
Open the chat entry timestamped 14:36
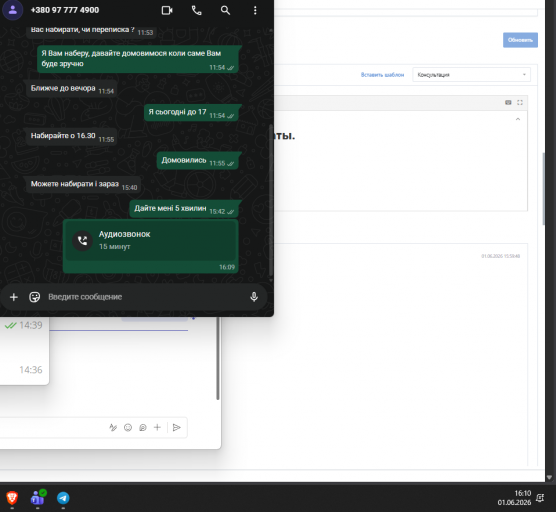click(x=24, y=370)
